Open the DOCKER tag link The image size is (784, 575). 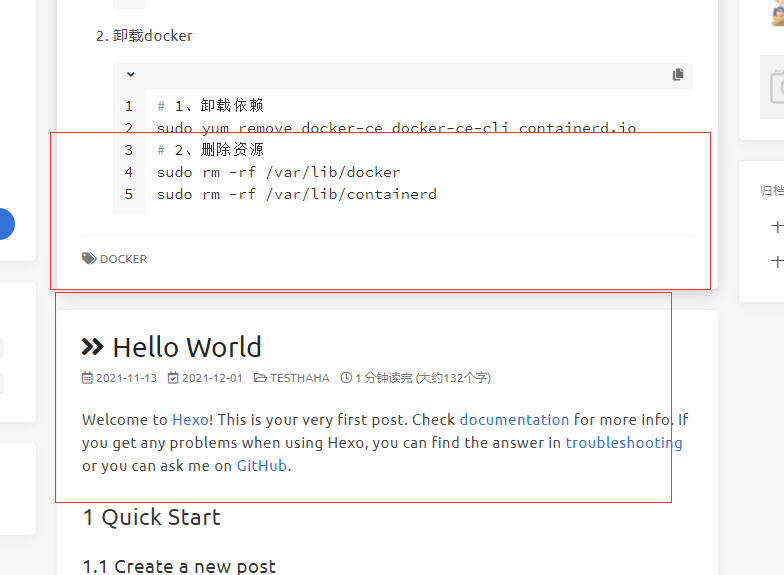pyautogui.click(x=124, y=259)
